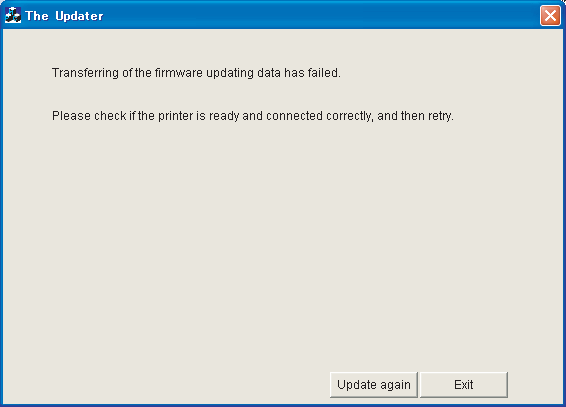Close The Updater window with red X
Image resolution: width=566 pixels, height=407 pixels.
click(550, 16)
